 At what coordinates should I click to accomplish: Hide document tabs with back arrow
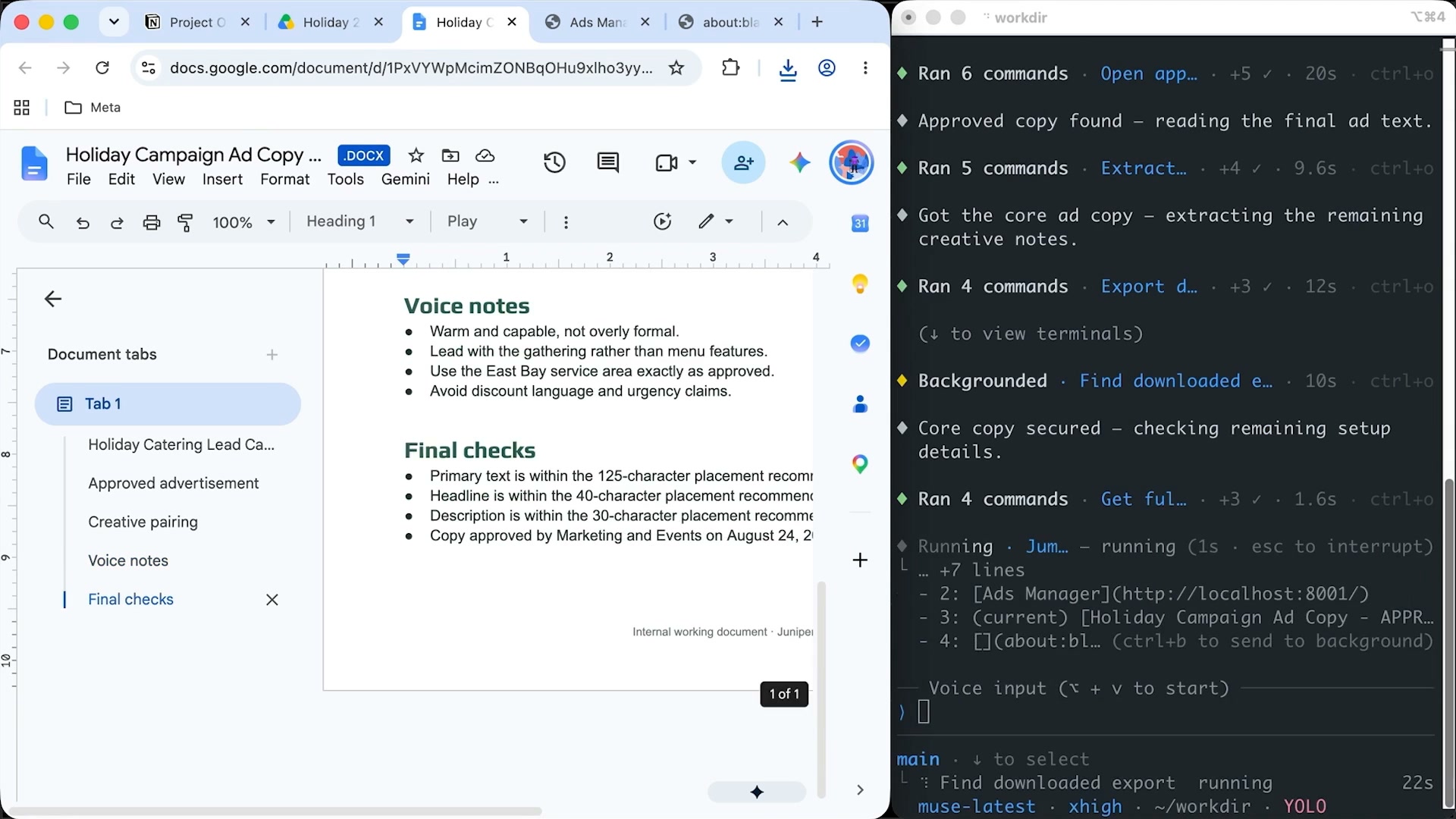point(53,299)
